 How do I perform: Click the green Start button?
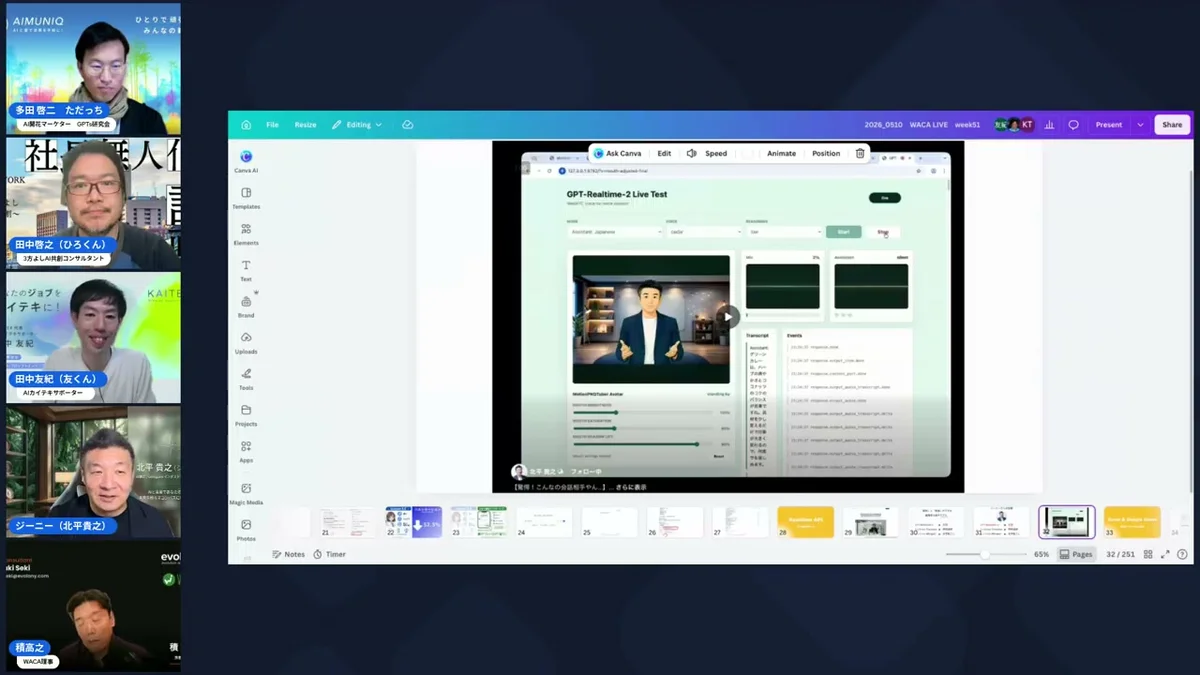click(843, 232)
